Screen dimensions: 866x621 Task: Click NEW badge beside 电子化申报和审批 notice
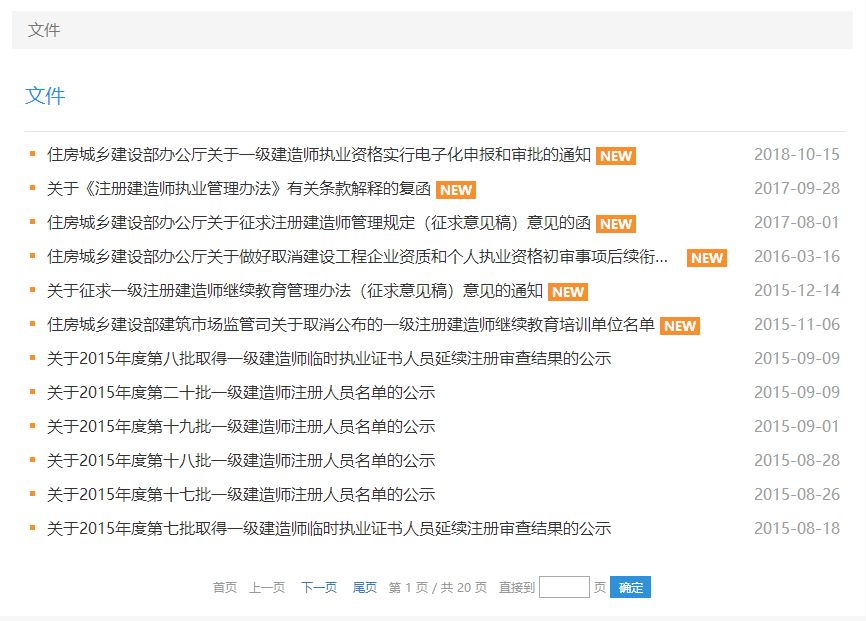[615, 156]
